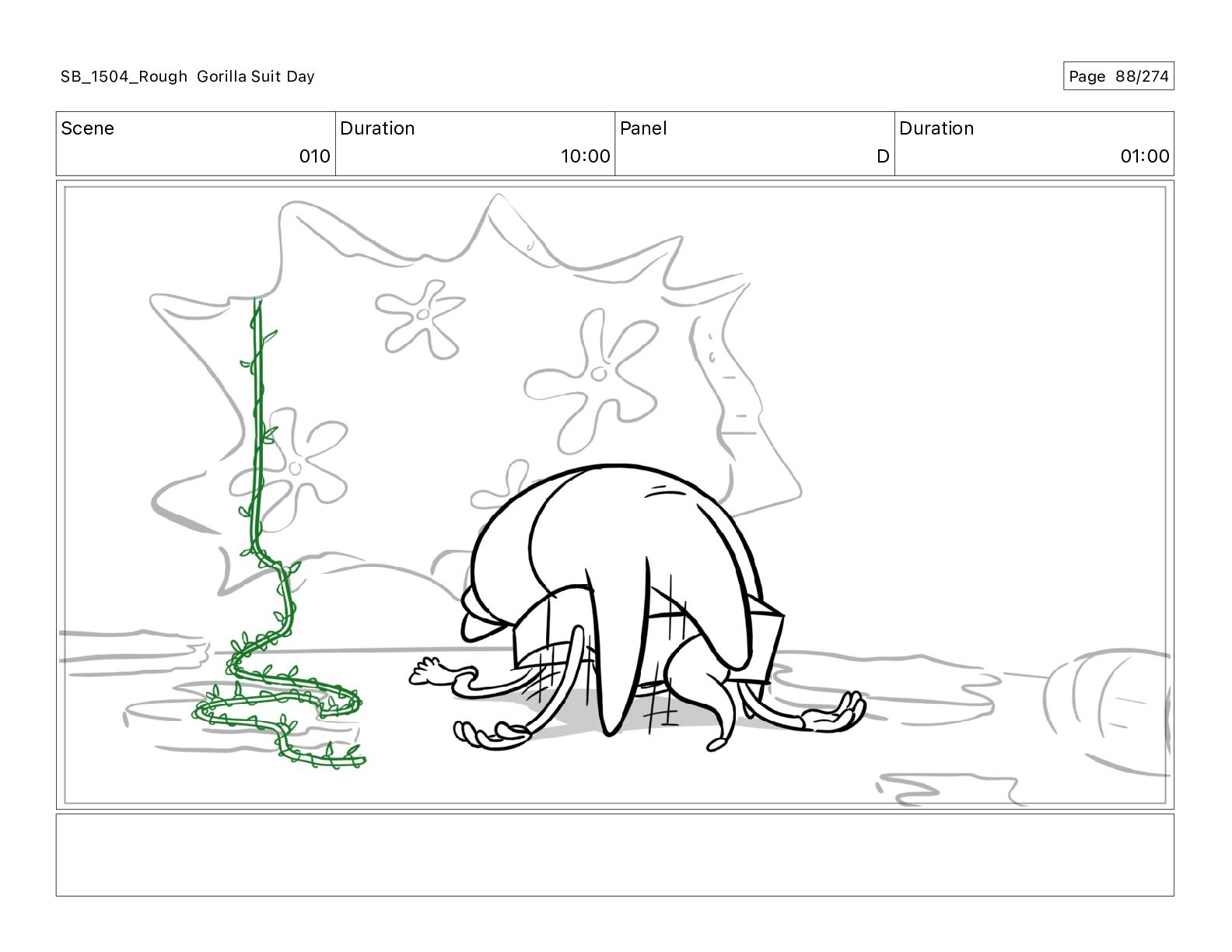Select the scene number "010"

[x=315, y=156]
